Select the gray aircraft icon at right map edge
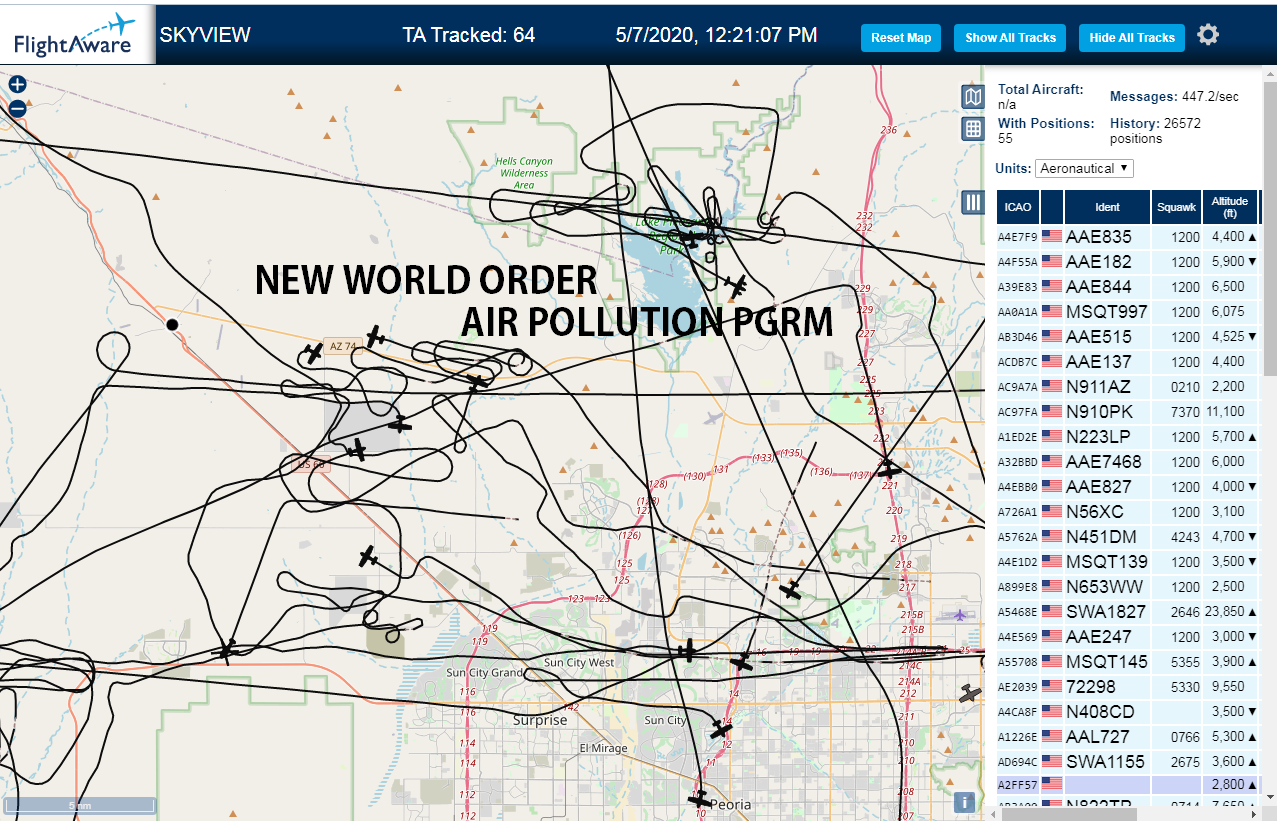 968,693
